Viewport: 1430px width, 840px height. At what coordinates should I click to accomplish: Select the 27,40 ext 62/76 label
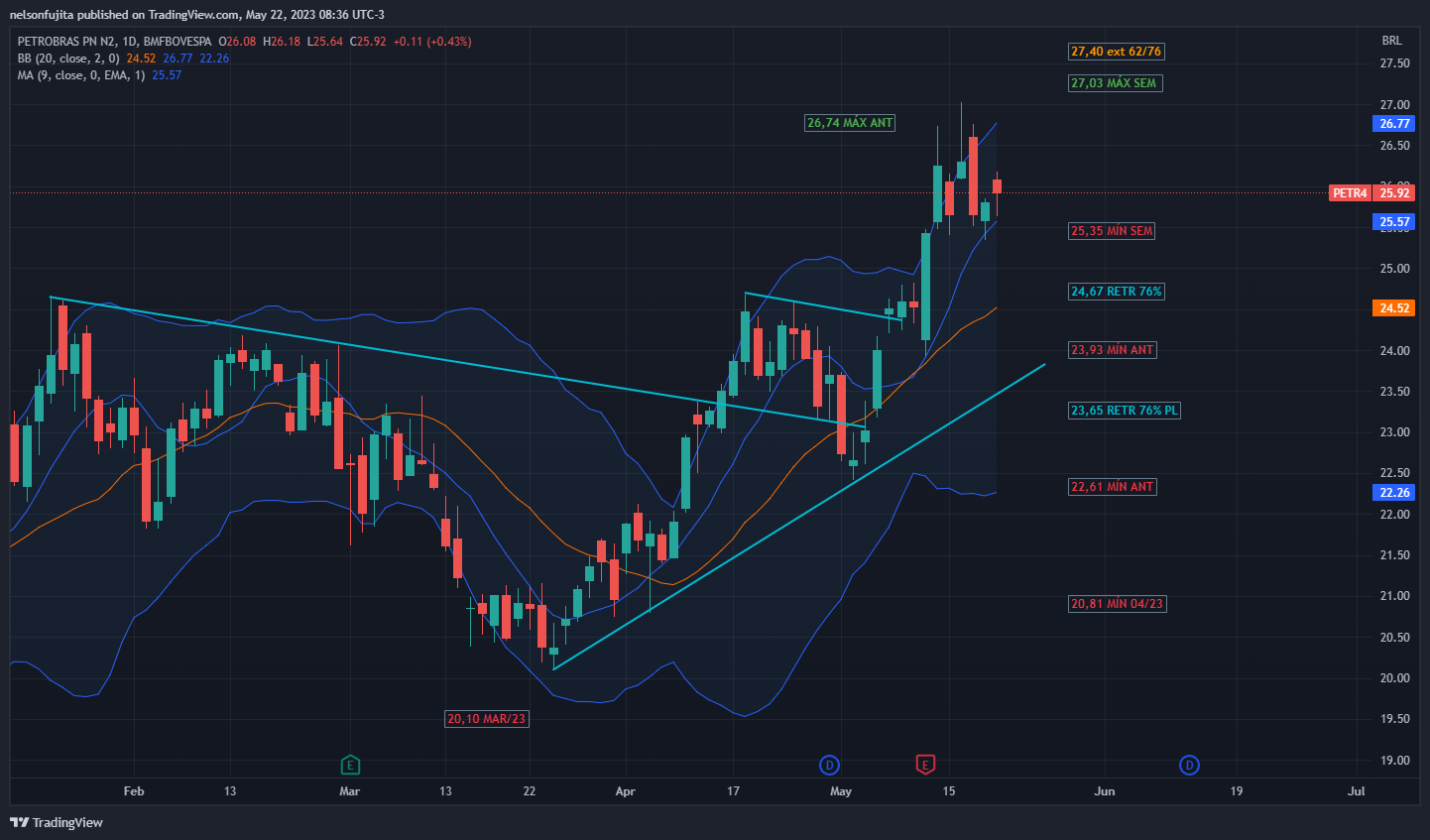pos(1116,52)
